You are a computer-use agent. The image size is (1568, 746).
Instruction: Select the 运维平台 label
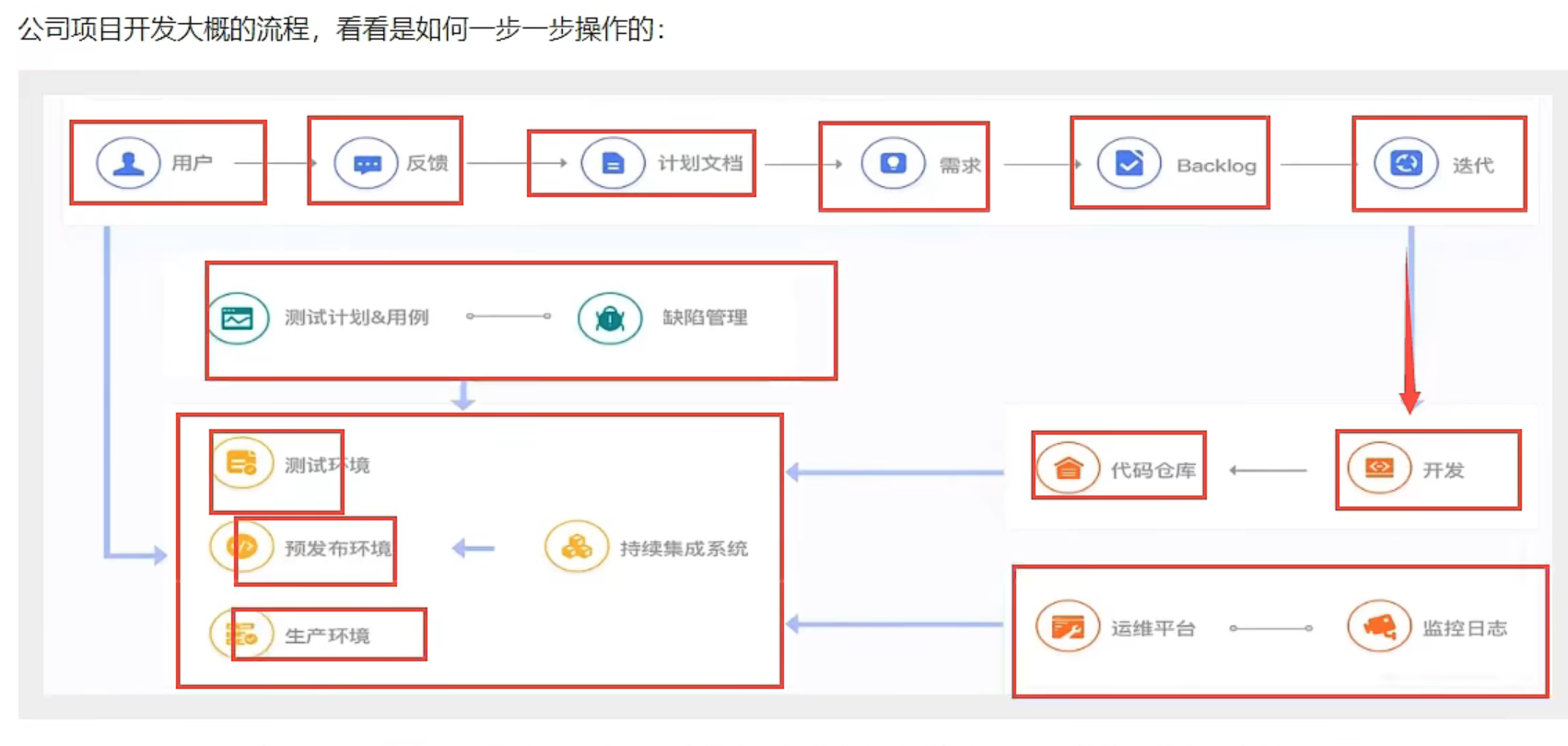(x=1153, y=629)
